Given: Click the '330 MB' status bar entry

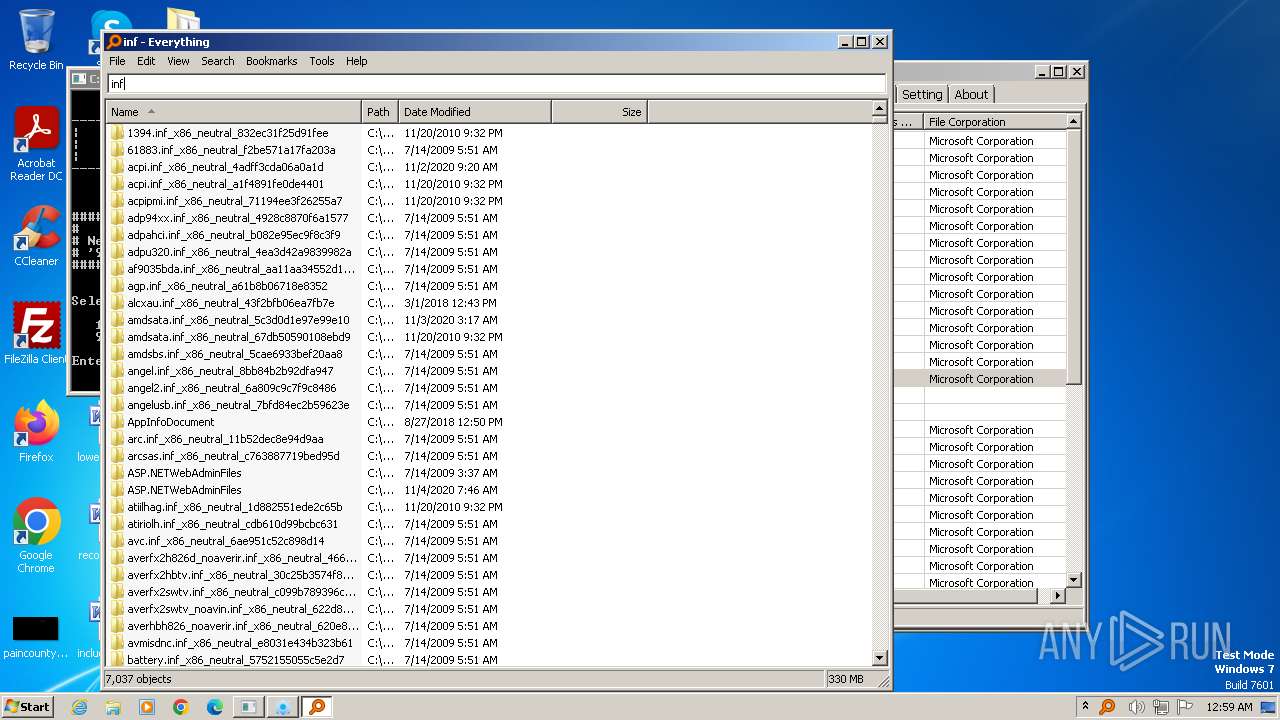Looking at the screenshot, I should 846,679.
